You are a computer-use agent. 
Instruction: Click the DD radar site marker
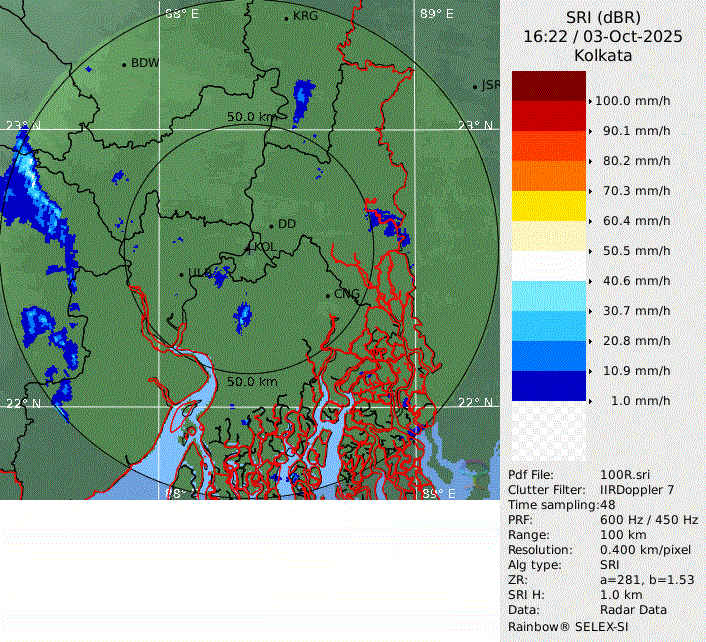coord(271,225)
